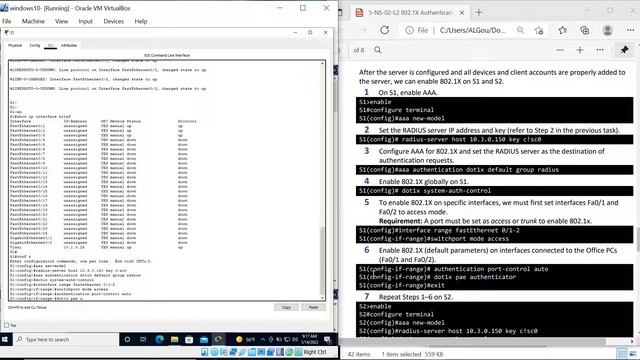Toggle the Top checkbox in S1 window
This screenshot has width=640, height=360.
tap(7, 325)
